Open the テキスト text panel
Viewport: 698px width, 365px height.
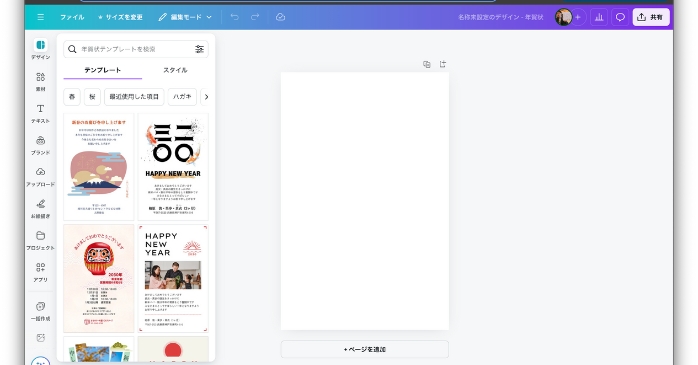click(41, 113)
